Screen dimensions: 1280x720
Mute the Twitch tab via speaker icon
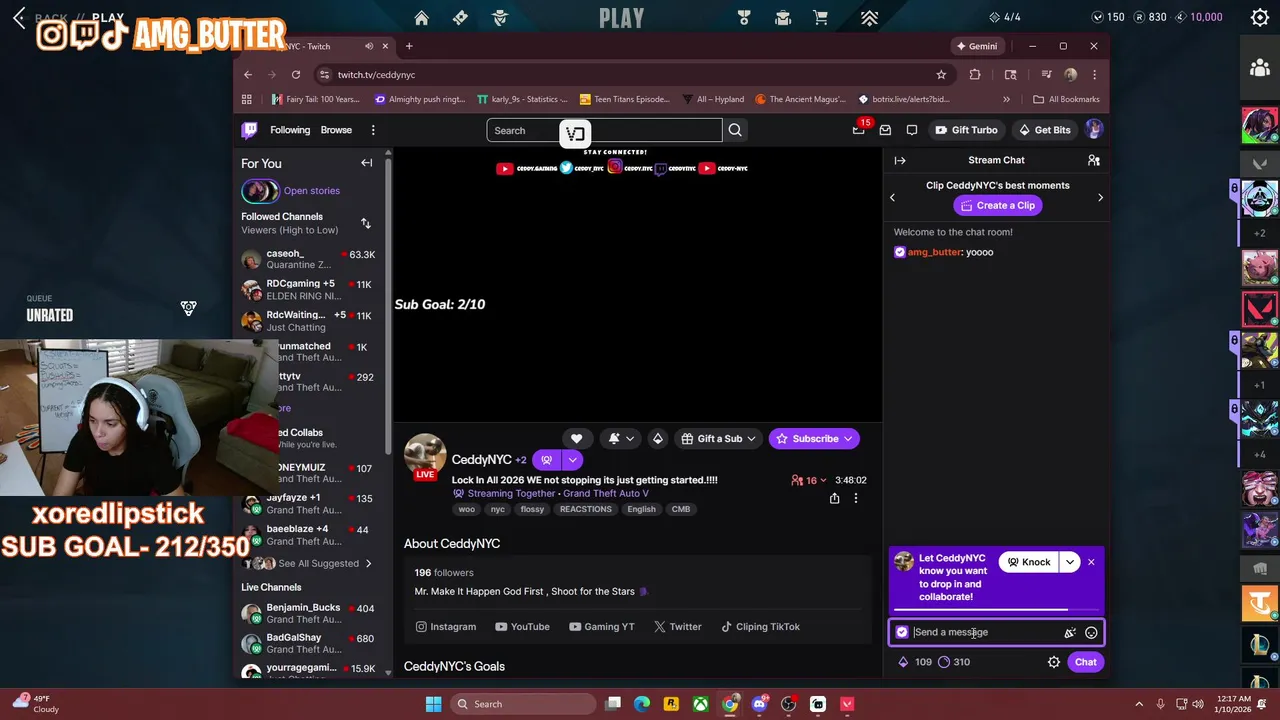click(x=369, y=46)
